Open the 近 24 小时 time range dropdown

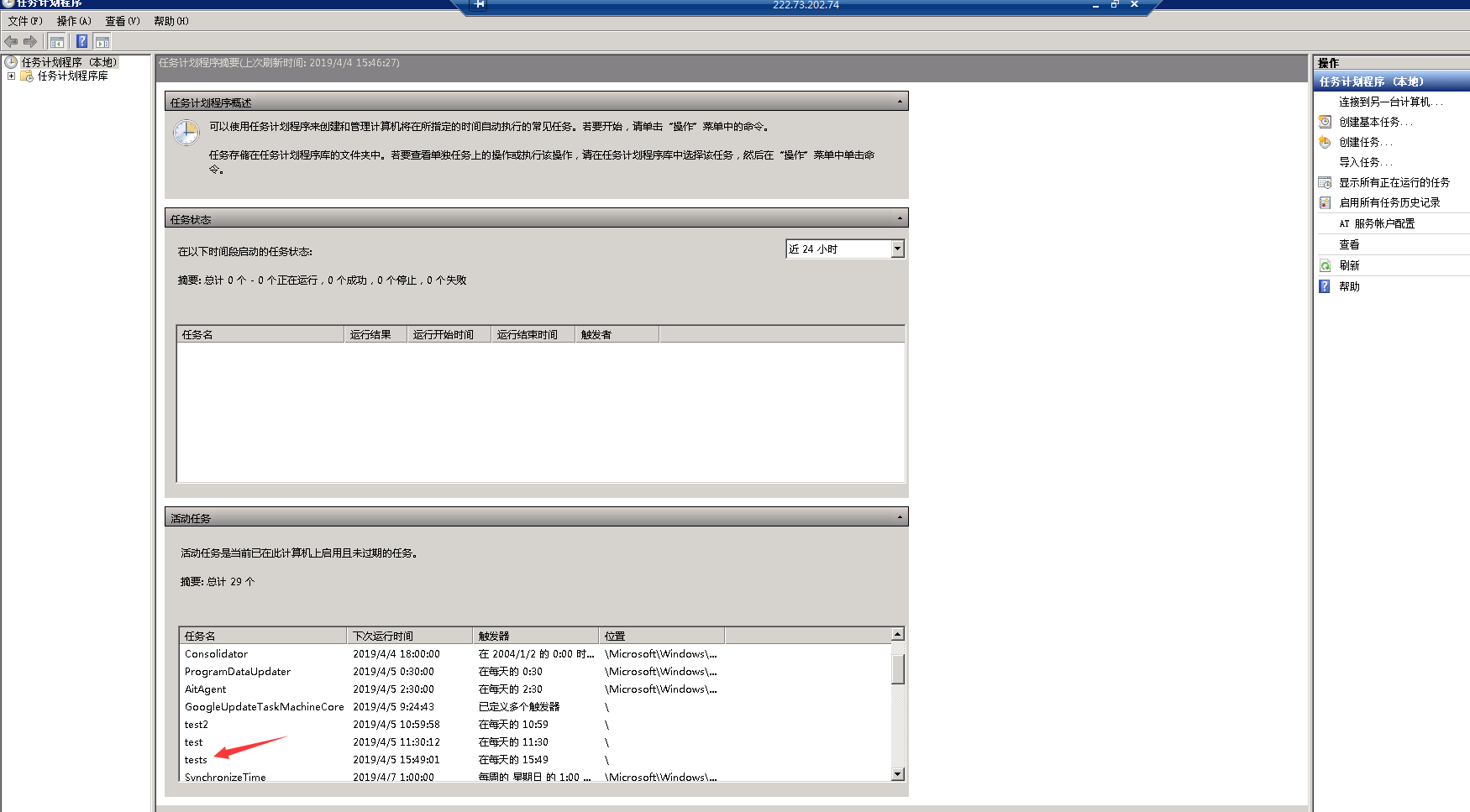coord(897,249)
